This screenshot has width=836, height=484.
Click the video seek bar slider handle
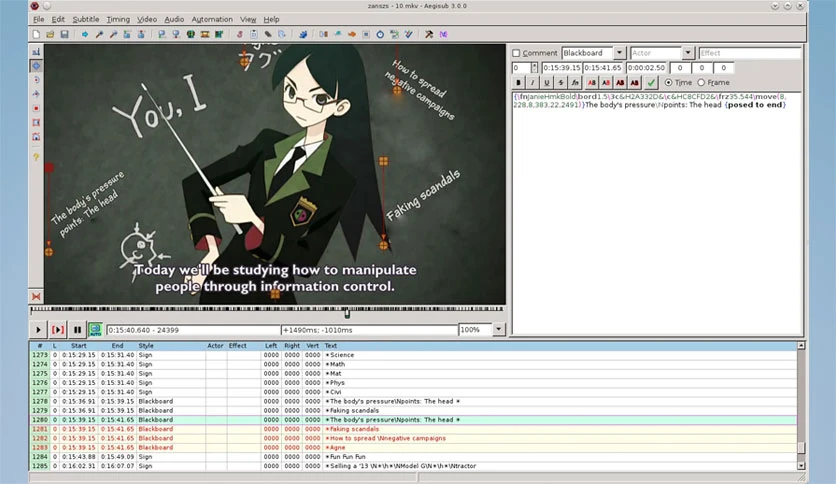[x=347, y=313]
